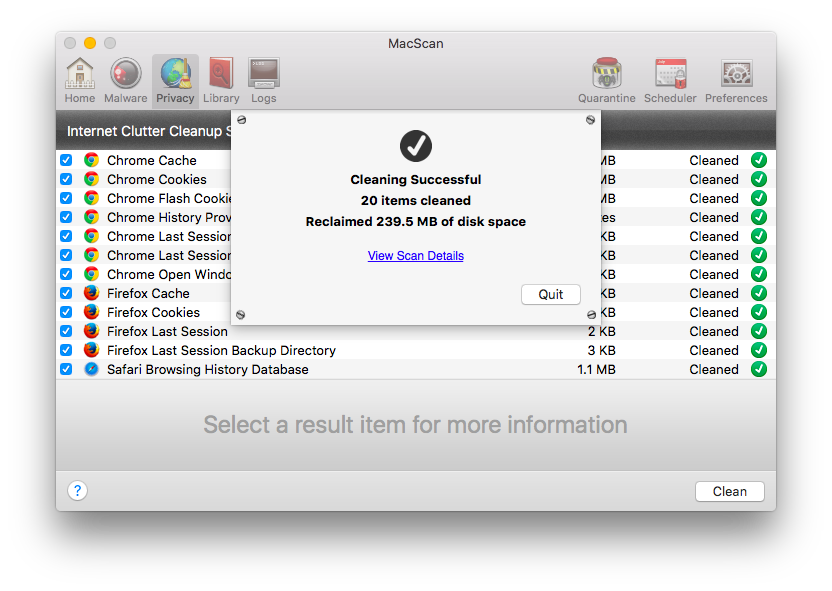This screenshot has width=832, height=591.
Task: Select the Firefox Last Session Backup Directory row
Action: [415, 350]
